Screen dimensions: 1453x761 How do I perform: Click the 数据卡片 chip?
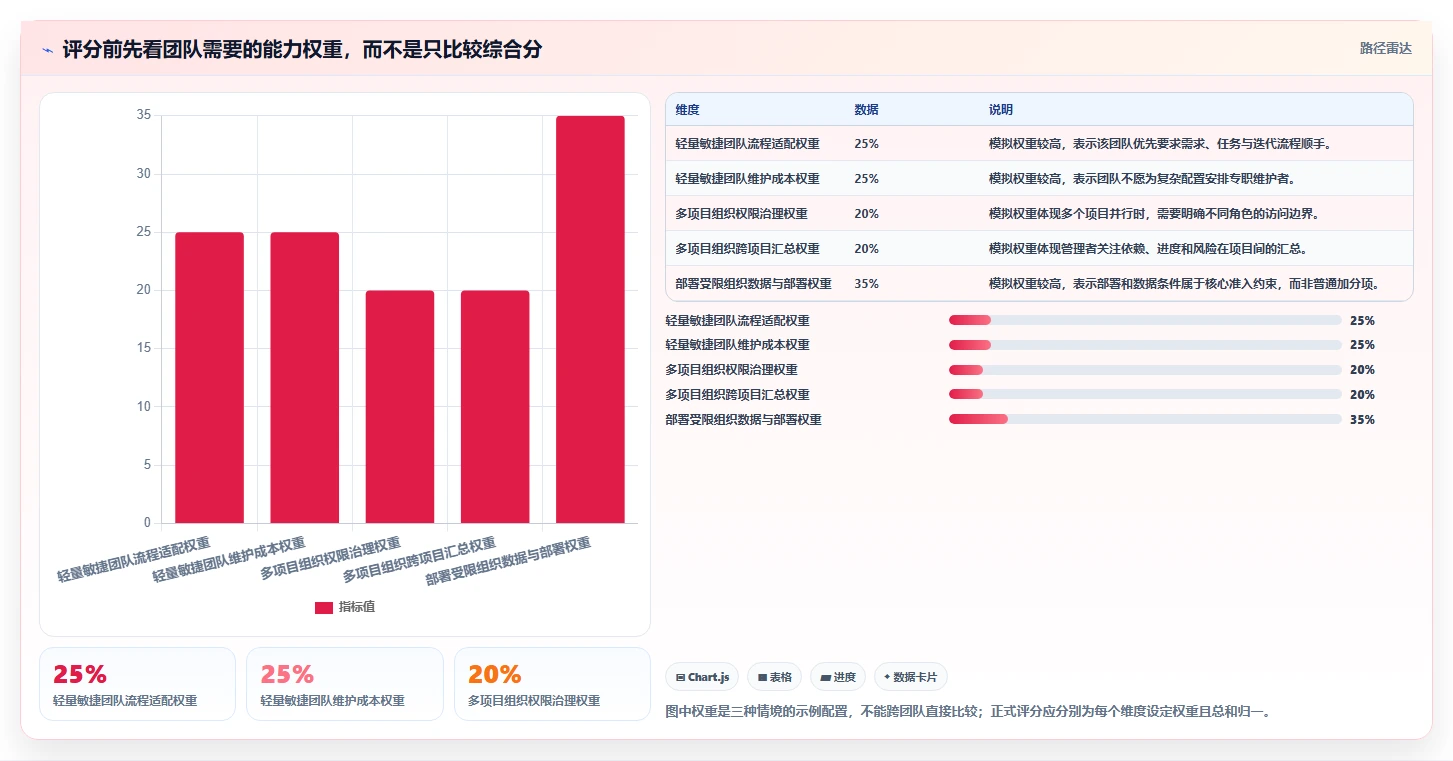coord(910,677)
